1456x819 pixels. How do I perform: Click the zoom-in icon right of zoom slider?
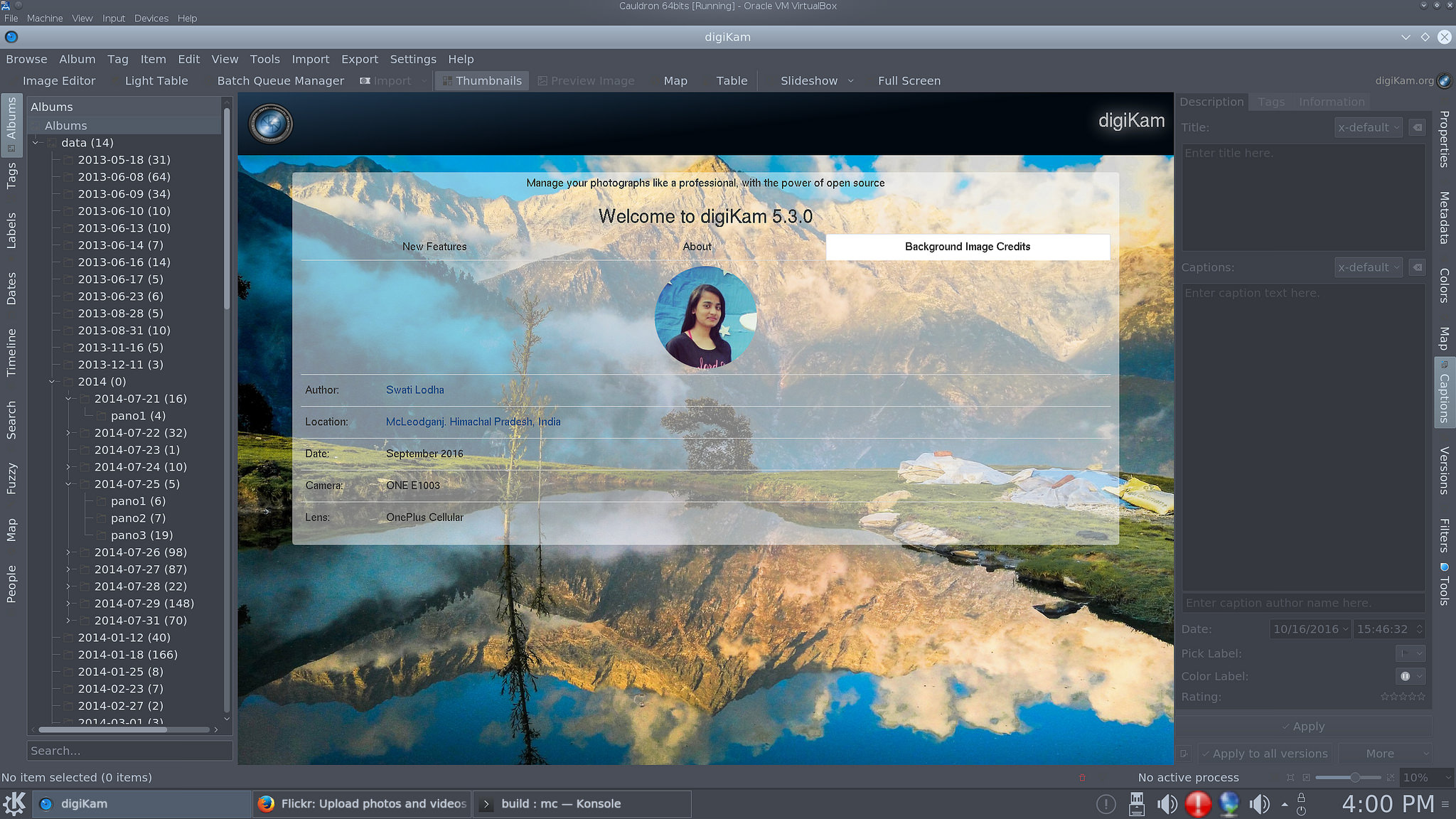pyautogui.click(x=1390, y=778)
